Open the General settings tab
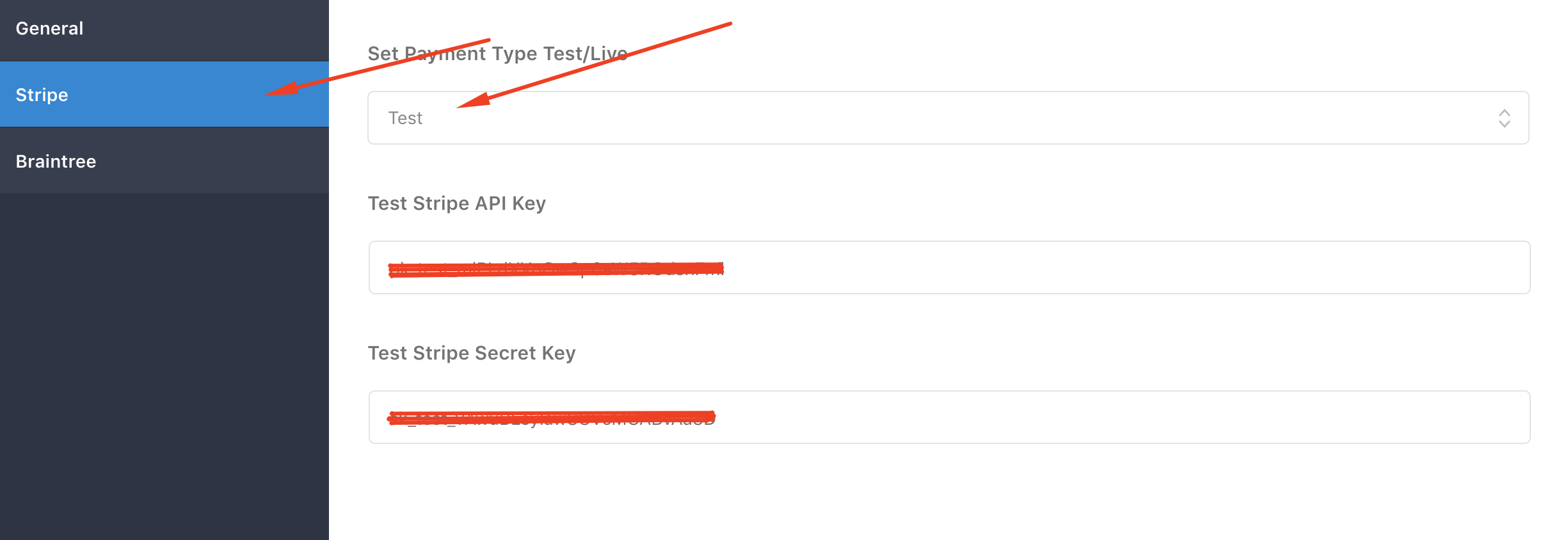This screenshot has height=540, width=1568. coord(50,29)
